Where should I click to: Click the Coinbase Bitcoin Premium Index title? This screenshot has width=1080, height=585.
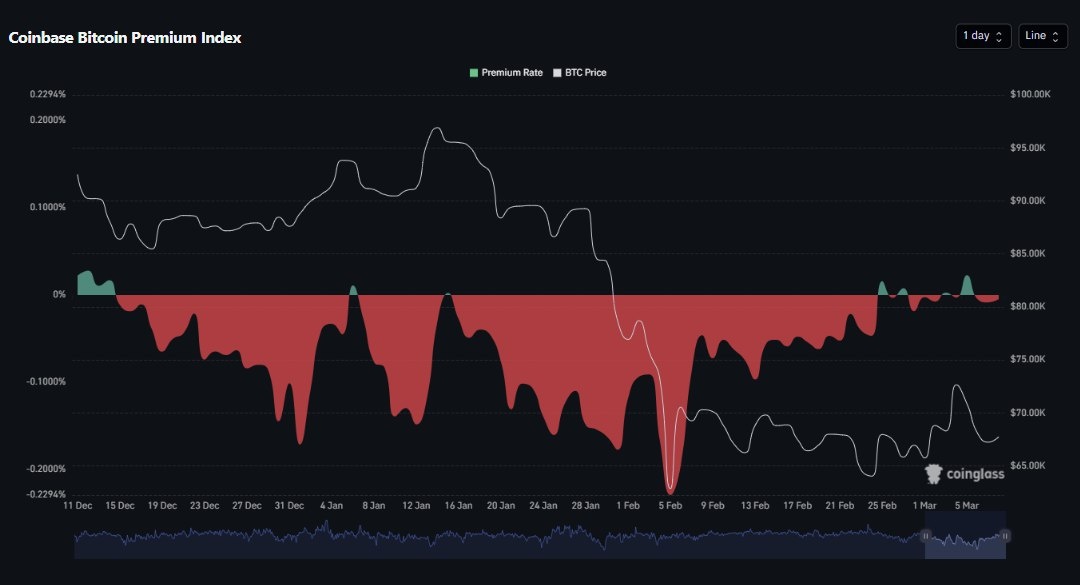[125, 38]
